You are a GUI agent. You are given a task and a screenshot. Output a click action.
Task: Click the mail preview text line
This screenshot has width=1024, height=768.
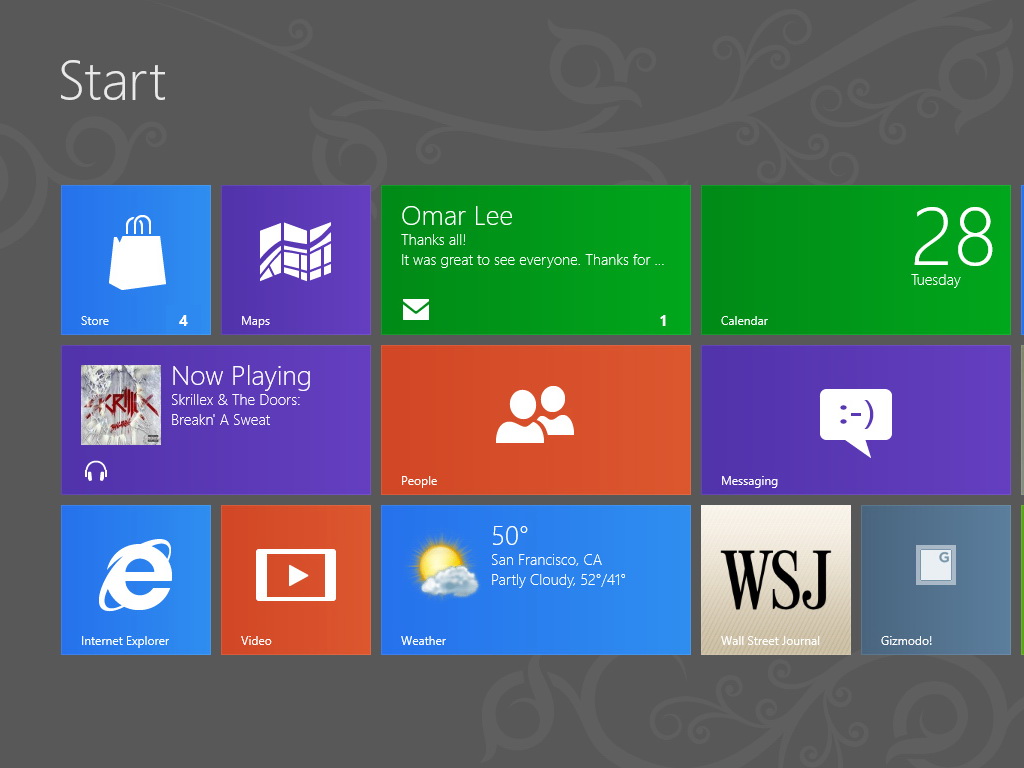pyautogui.click(x=532, y=260)
